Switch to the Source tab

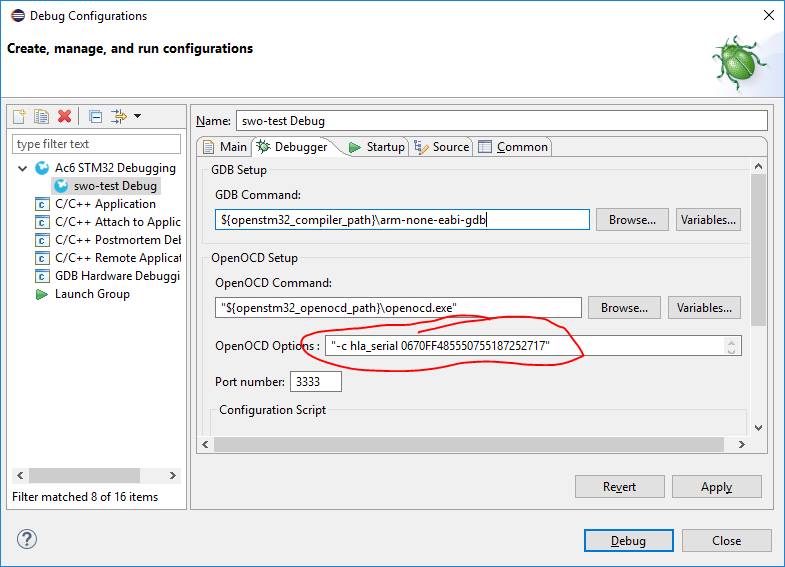pos(442,147)
